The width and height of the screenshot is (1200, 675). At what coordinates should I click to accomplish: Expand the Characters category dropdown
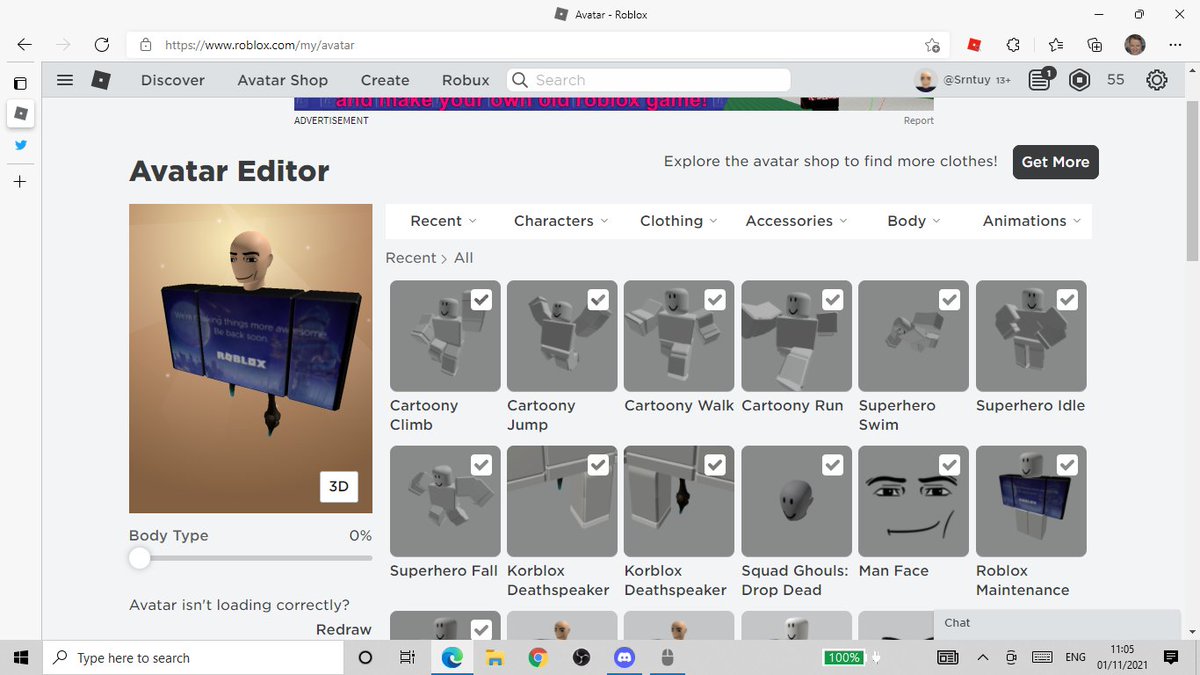pos(560,221)
